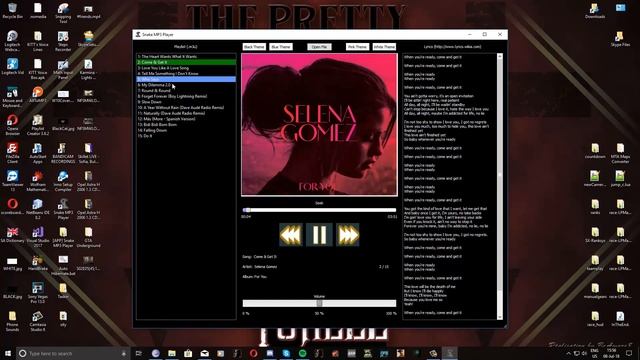Viewport: 640px width, 360px height.
Task: Open Logitech Vid desktop shortcut
Action: [x=12, y=67]
